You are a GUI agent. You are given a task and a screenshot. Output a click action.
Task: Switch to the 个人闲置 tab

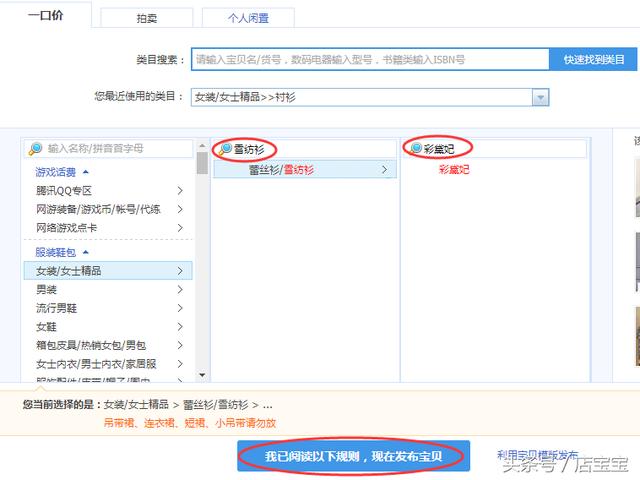point(248,18)
